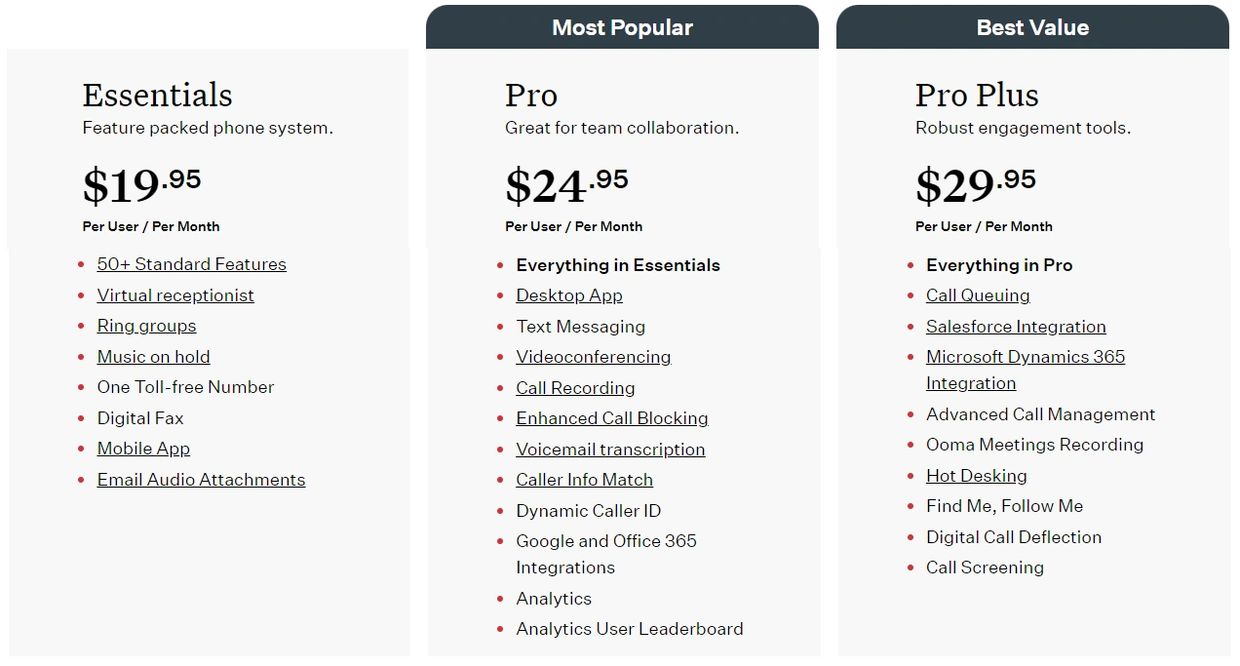Click the Virtual receptionist link
1240x666 pixels.
[x=175, y=295]
